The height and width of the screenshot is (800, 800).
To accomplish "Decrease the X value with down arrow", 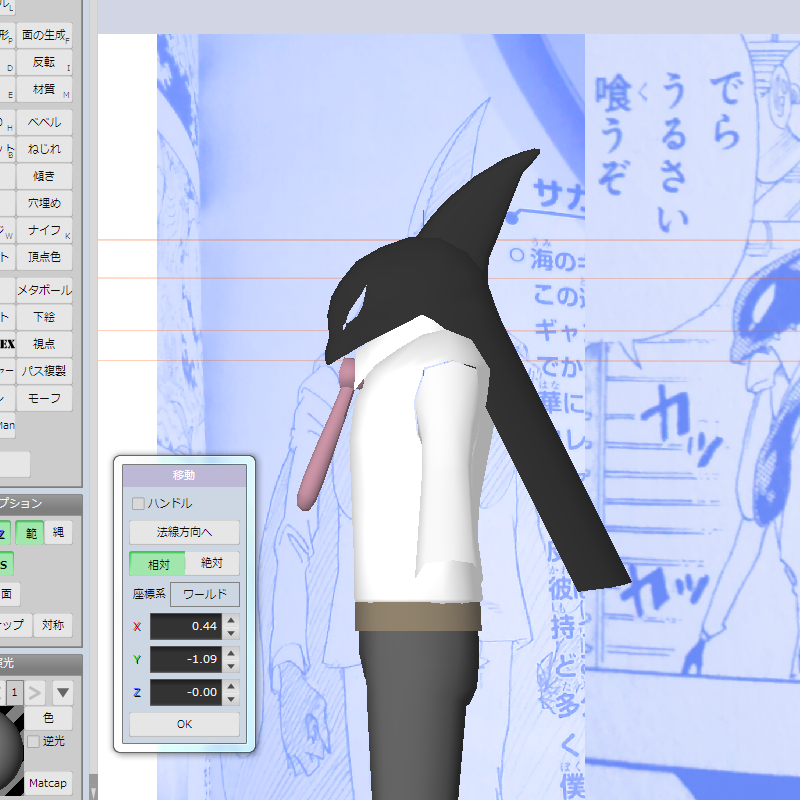I will 231,633.
